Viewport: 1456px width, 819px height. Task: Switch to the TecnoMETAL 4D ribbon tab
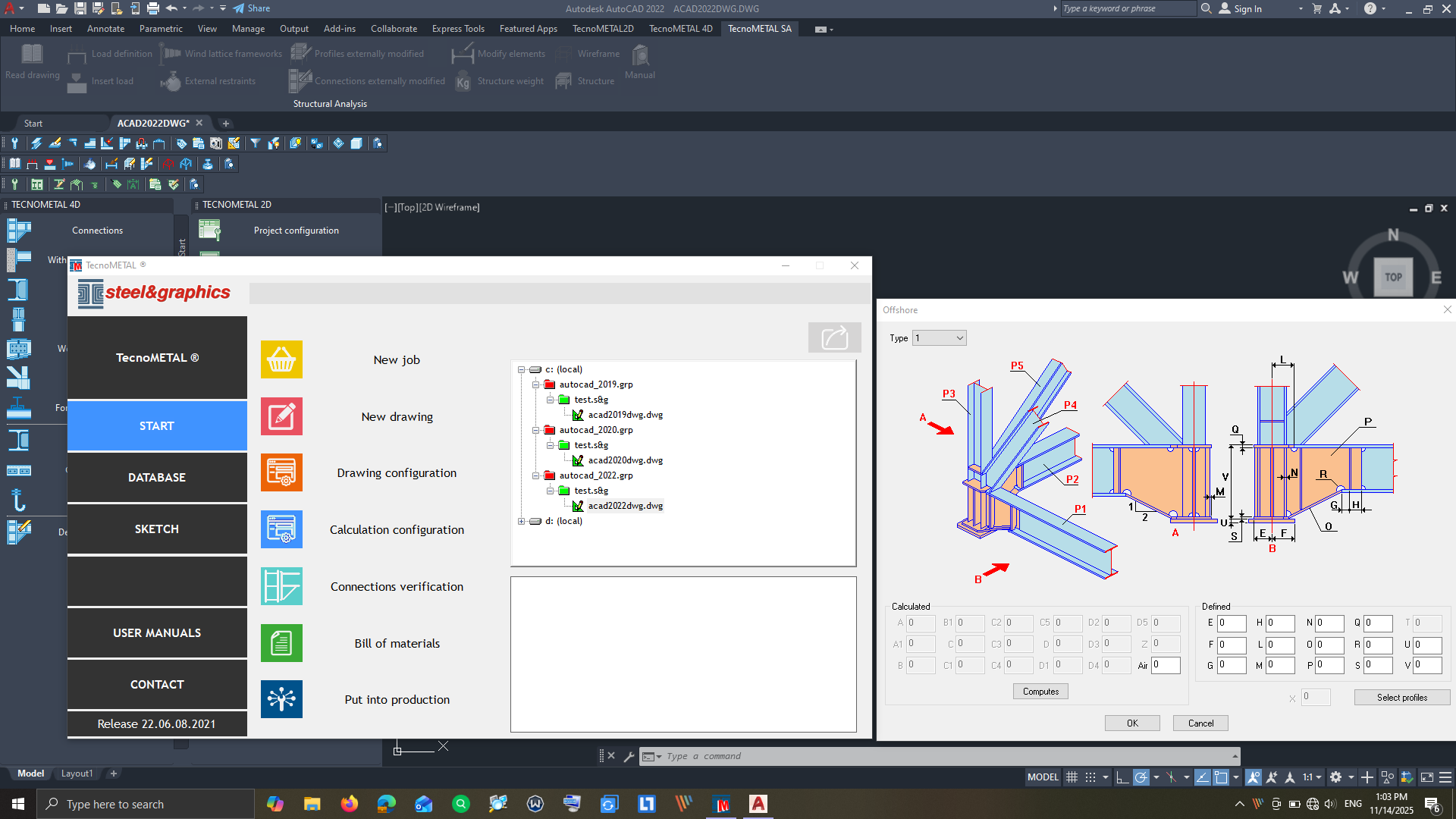(680, 28)
